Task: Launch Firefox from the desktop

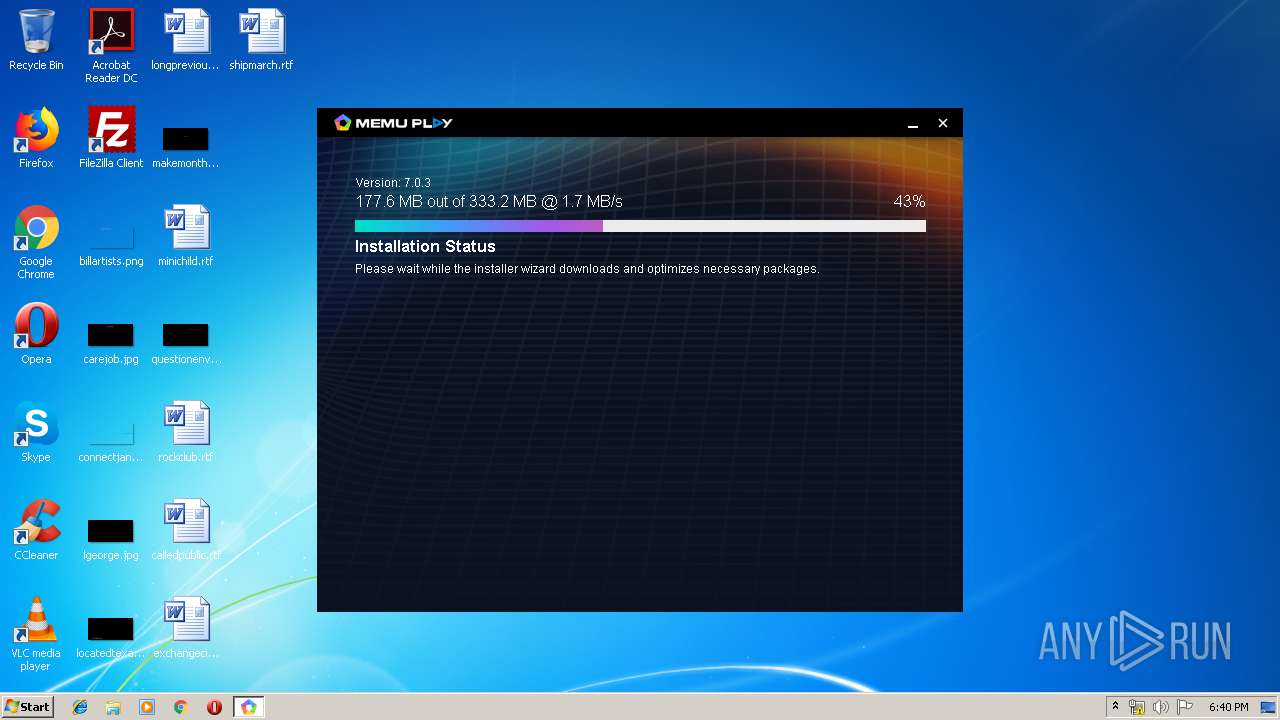Action: [x=36, y=138]
